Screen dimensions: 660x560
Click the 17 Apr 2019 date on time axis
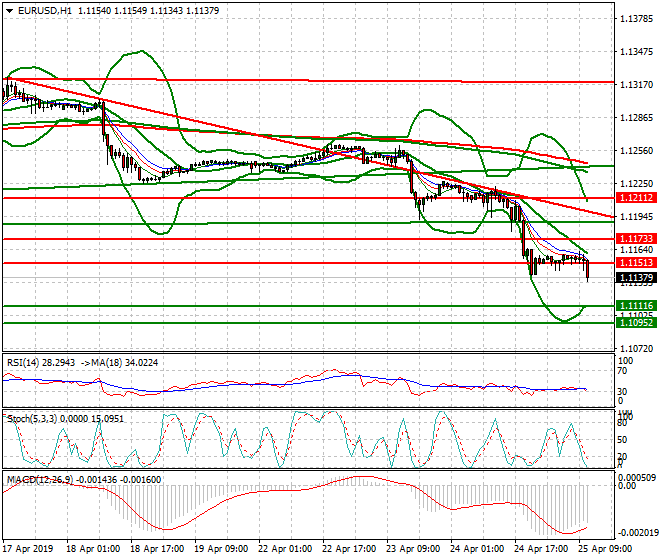tap(28, 549)
